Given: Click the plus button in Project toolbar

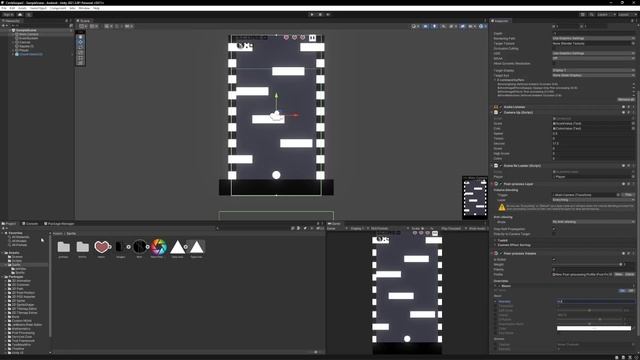Looking at the screenshot, I should click(x=3, y=229).
